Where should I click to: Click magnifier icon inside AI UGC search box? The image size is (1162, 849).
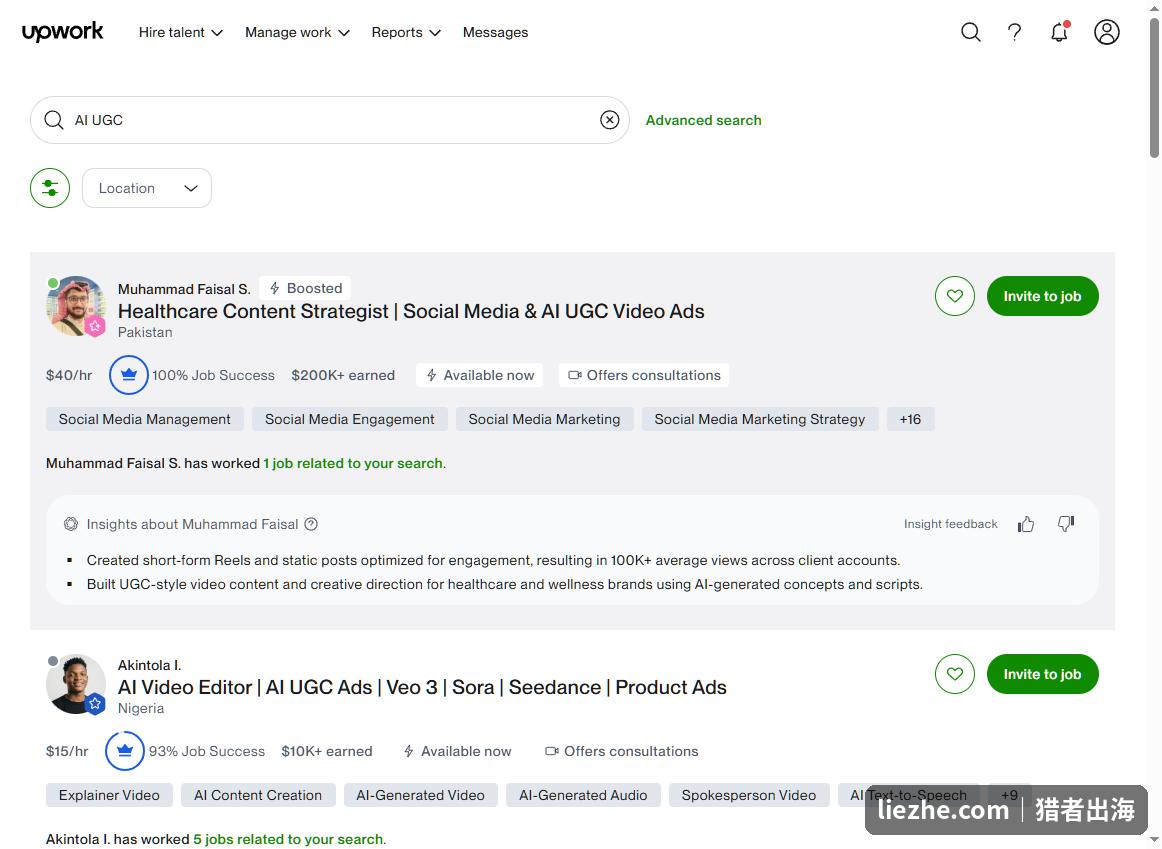pos(53,120)
